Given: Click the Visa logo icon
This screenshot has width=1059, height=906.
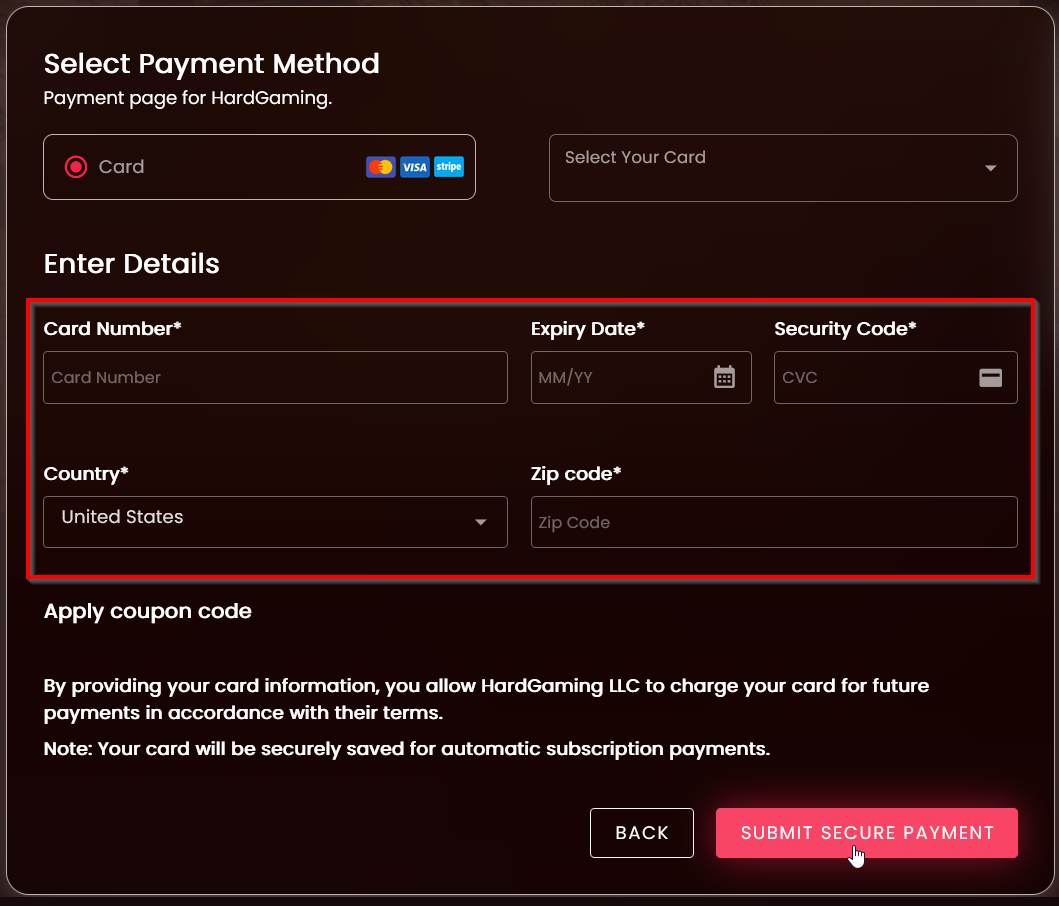Looking at the screenshot, I should (413, 167).
